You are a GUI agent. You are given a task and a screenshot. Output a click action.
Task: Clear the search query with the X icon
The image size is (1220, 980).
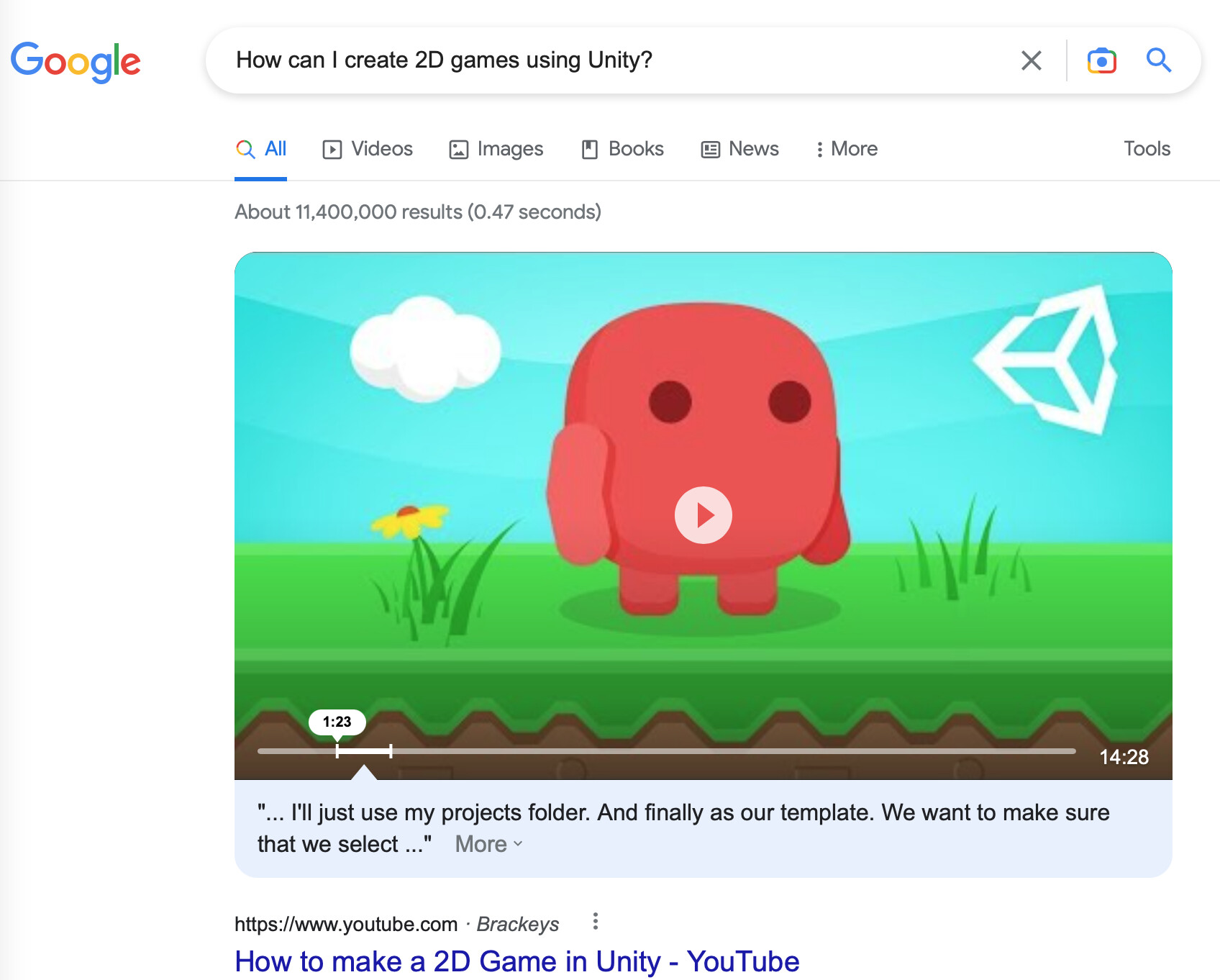point(1032,60)
